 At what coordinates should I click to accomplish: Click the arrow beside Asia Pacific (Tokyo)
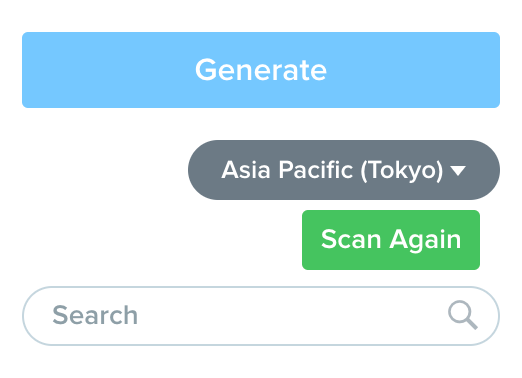click(x=458, y=171)
